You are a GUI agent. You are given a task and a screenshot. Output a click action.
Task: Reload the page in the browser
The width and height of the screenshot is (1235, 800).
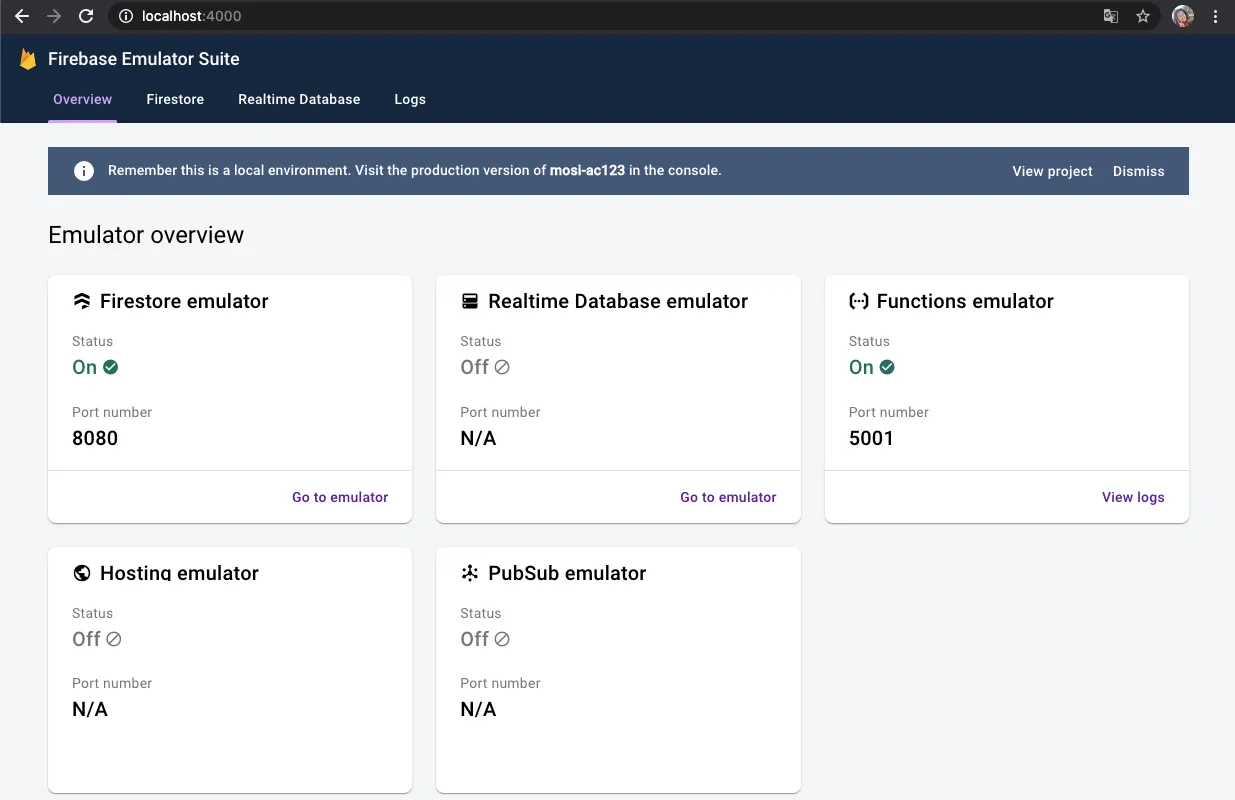pyautogui.click(x=86, y=16)
